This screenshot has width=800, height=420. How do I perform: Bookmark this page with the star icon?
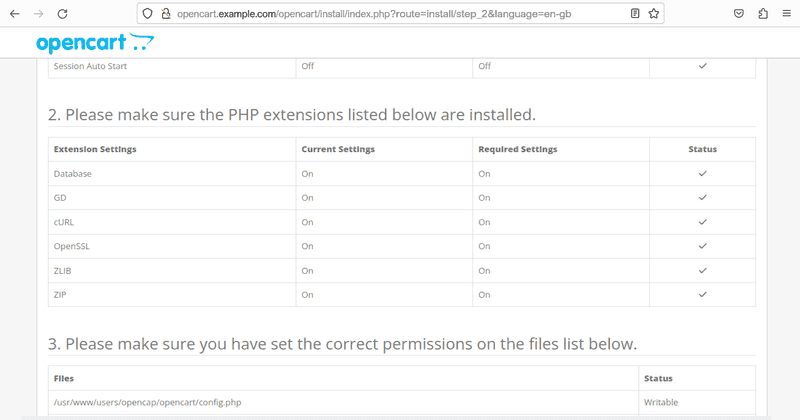click(x=654, y=14)
